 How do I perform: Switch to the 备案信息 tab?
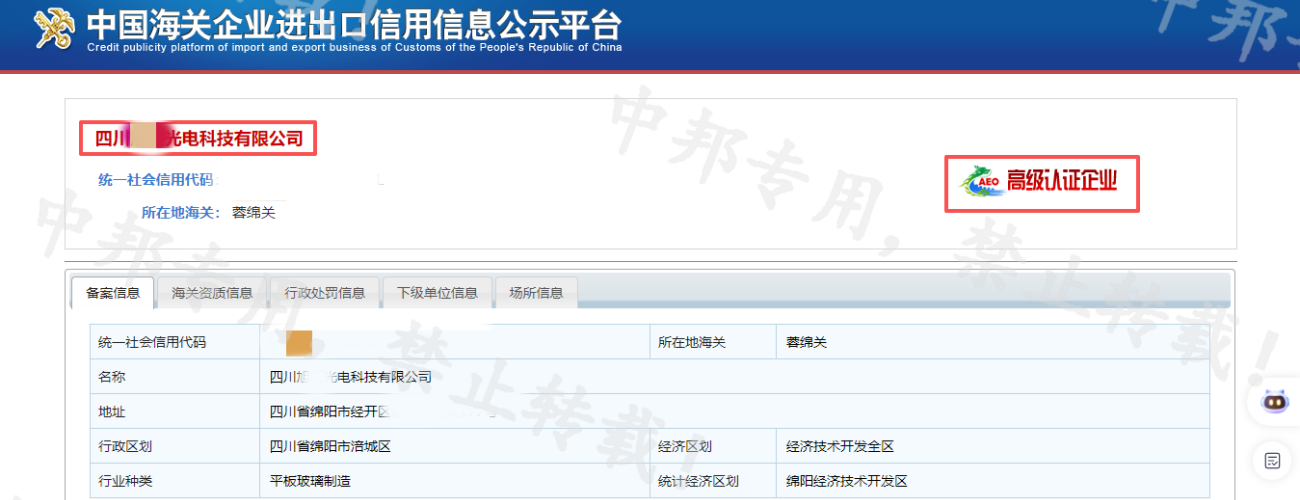coord(113,293)
